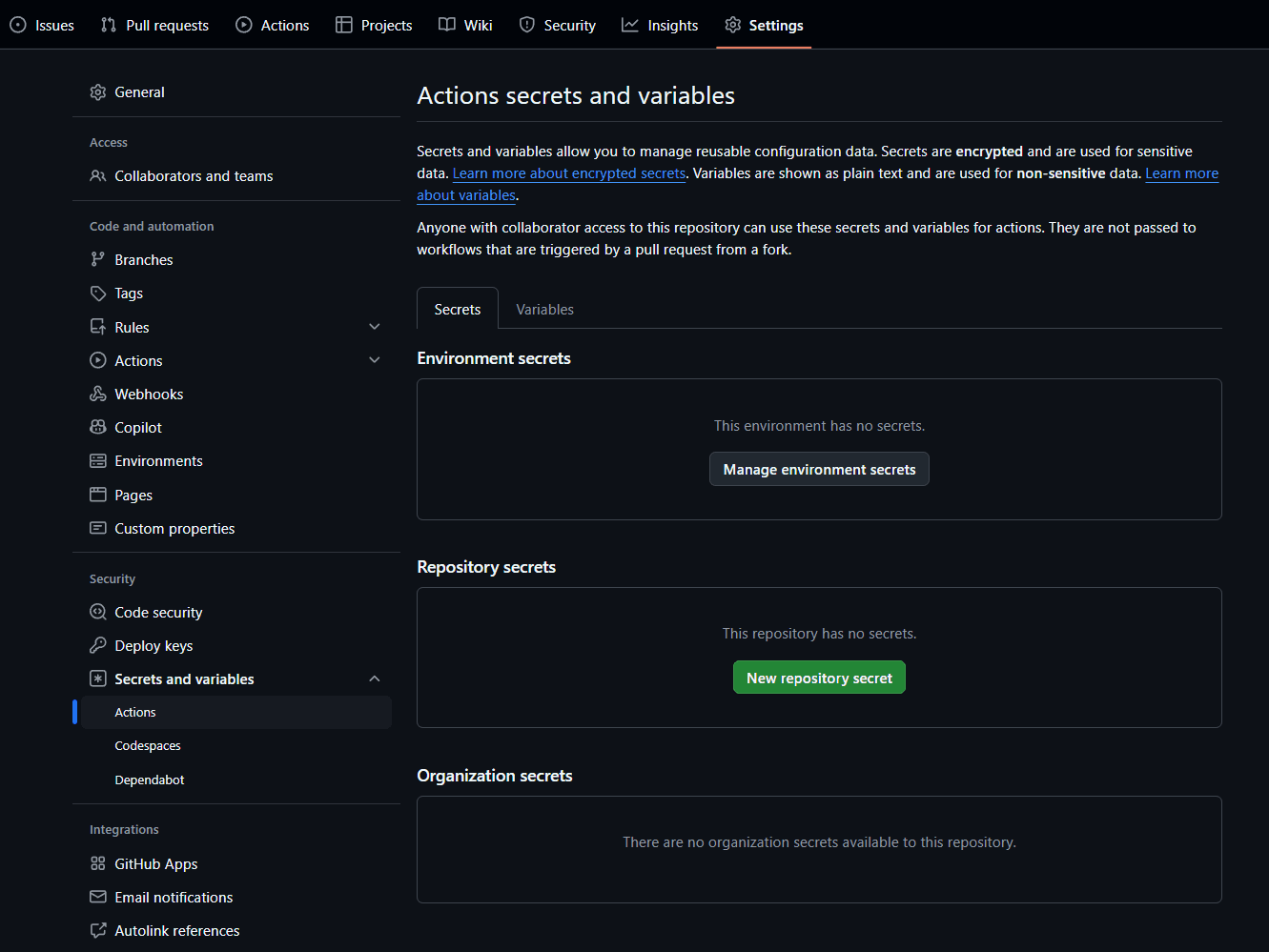
Task: Collapse the Secrets and variables section
Action: tap(374, 679)
